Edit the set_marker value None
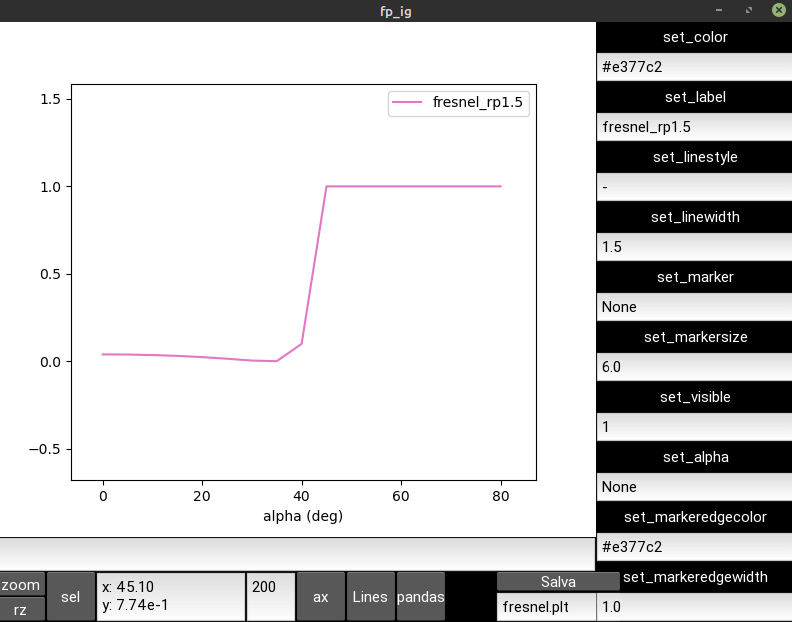This screenshot has height=622, width=792. click(x=694, y=307)
